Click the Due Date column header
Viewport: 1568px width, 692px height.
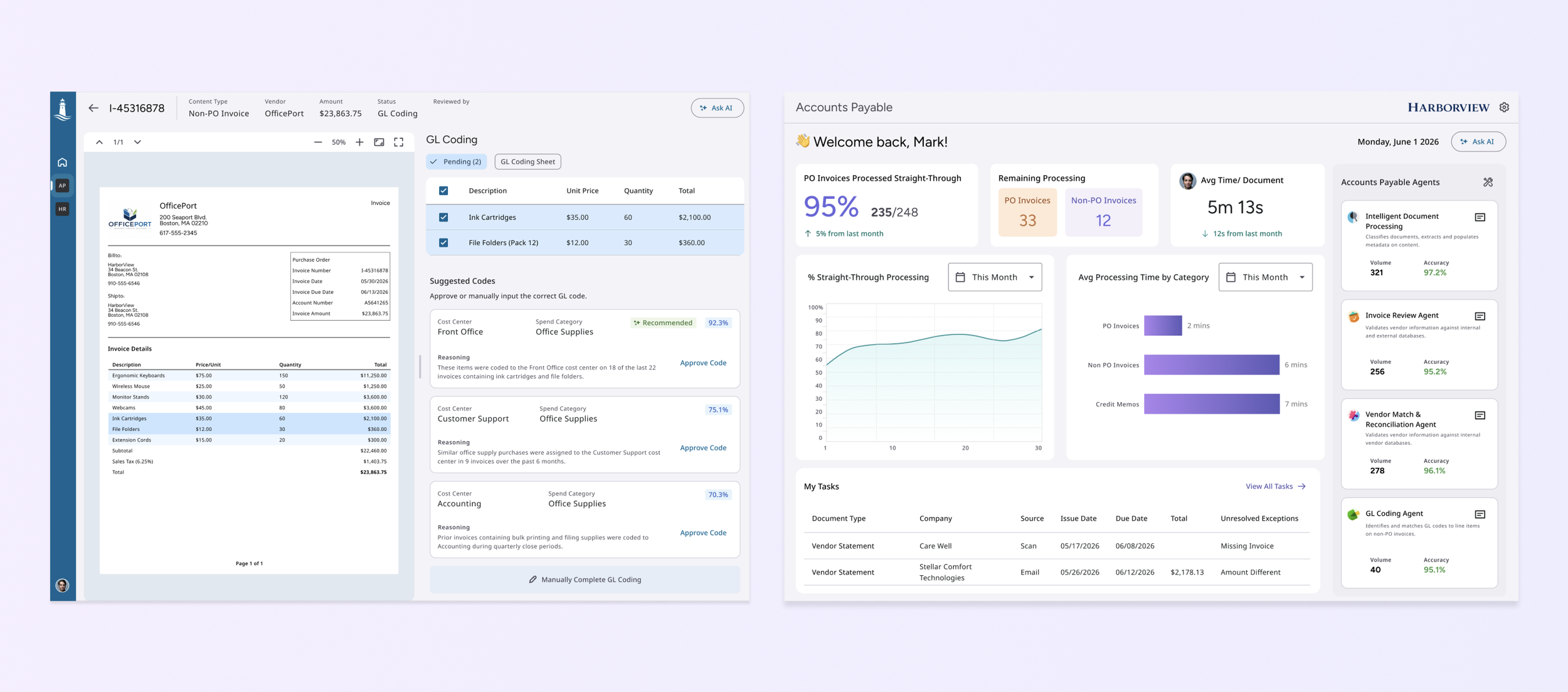(1131, 518)
